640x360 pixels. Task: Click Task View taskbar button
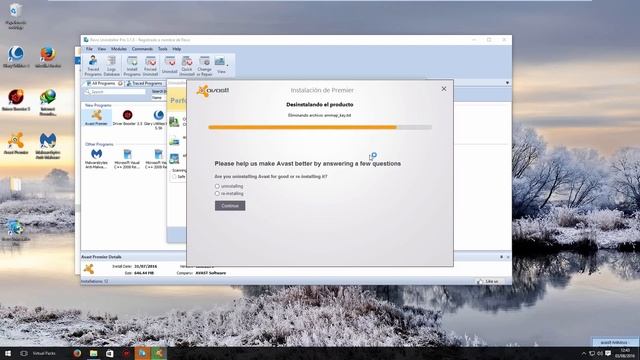(24, 353)
